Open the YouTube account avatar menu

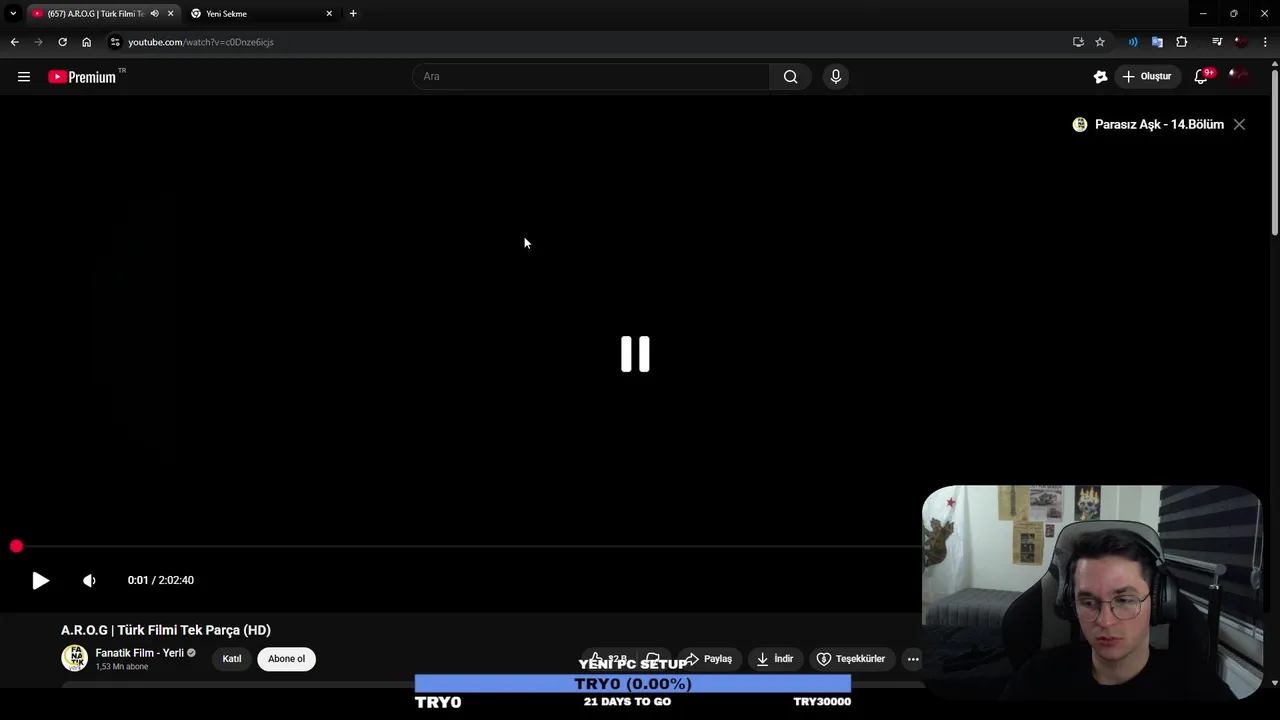[1239, 77]
